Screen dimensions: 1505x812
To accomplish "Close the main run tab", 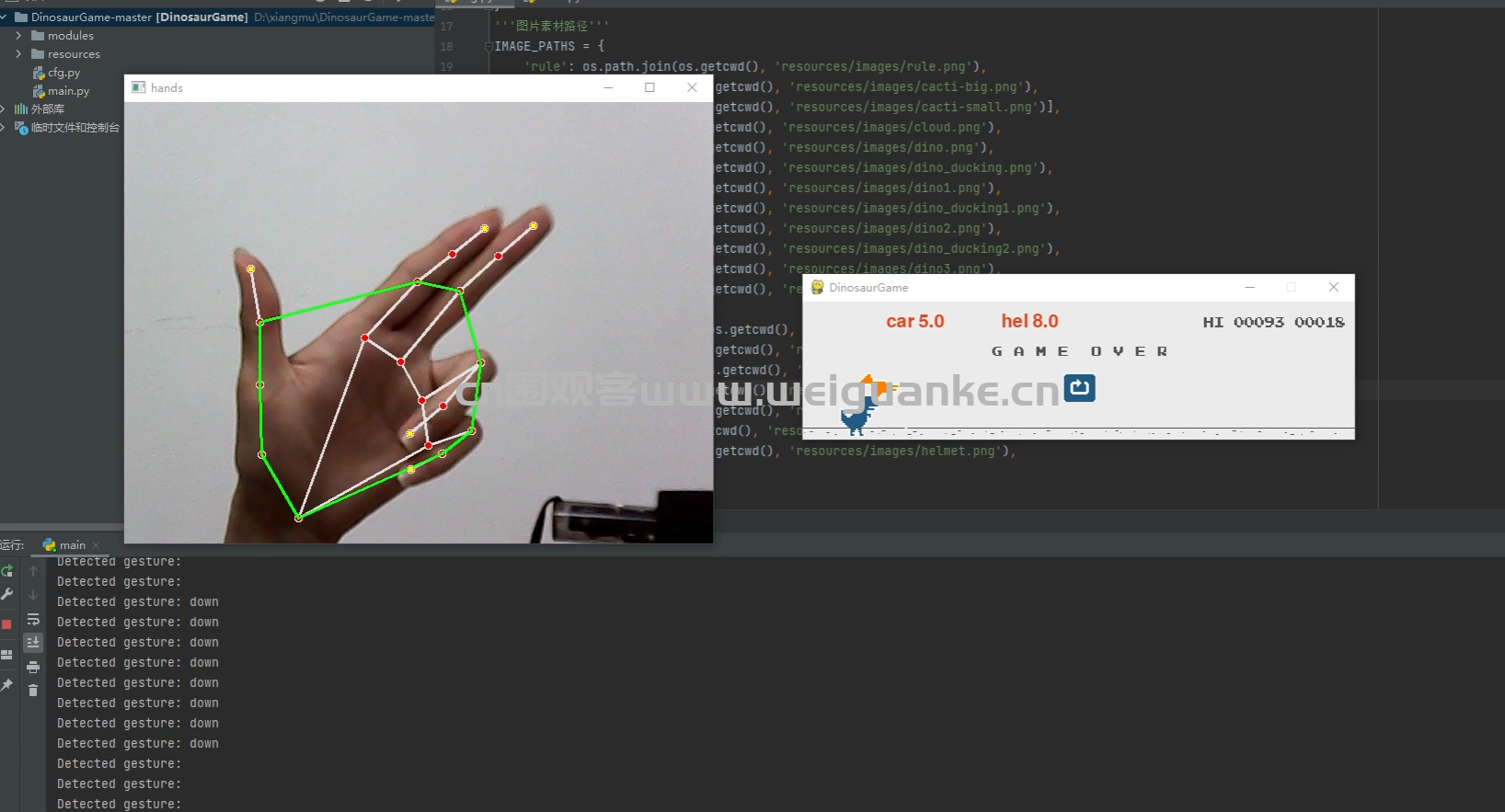I will pos(96,545).
